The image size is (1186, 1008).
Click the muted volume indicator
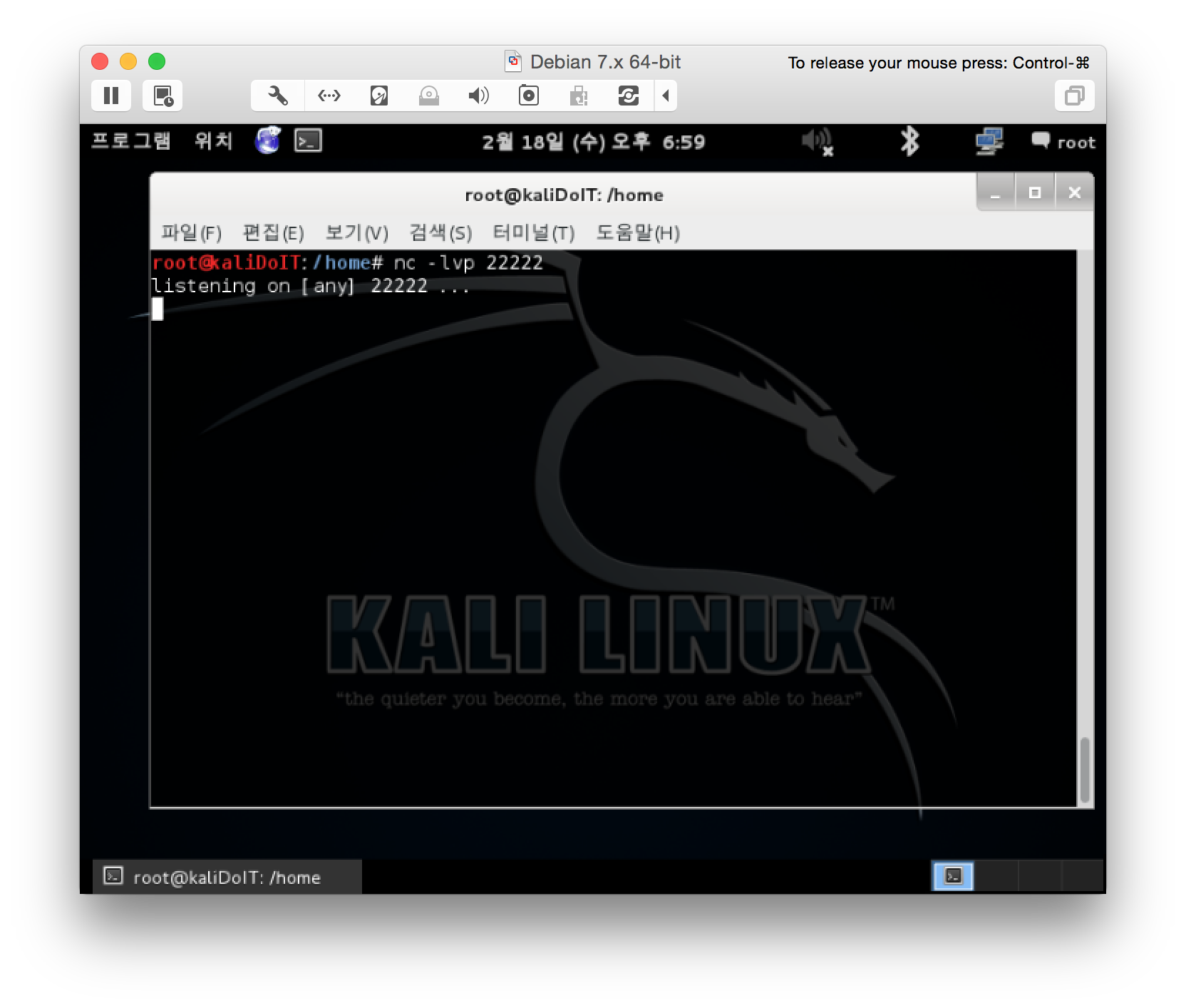(817, 141)
